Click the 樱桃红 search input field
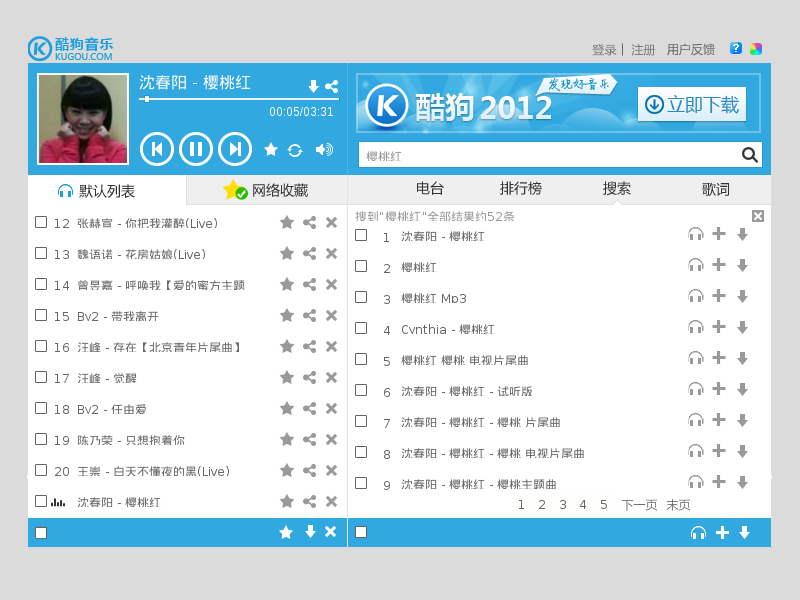Viewport: 800px width, 600px height. click(x=548, y=155)
